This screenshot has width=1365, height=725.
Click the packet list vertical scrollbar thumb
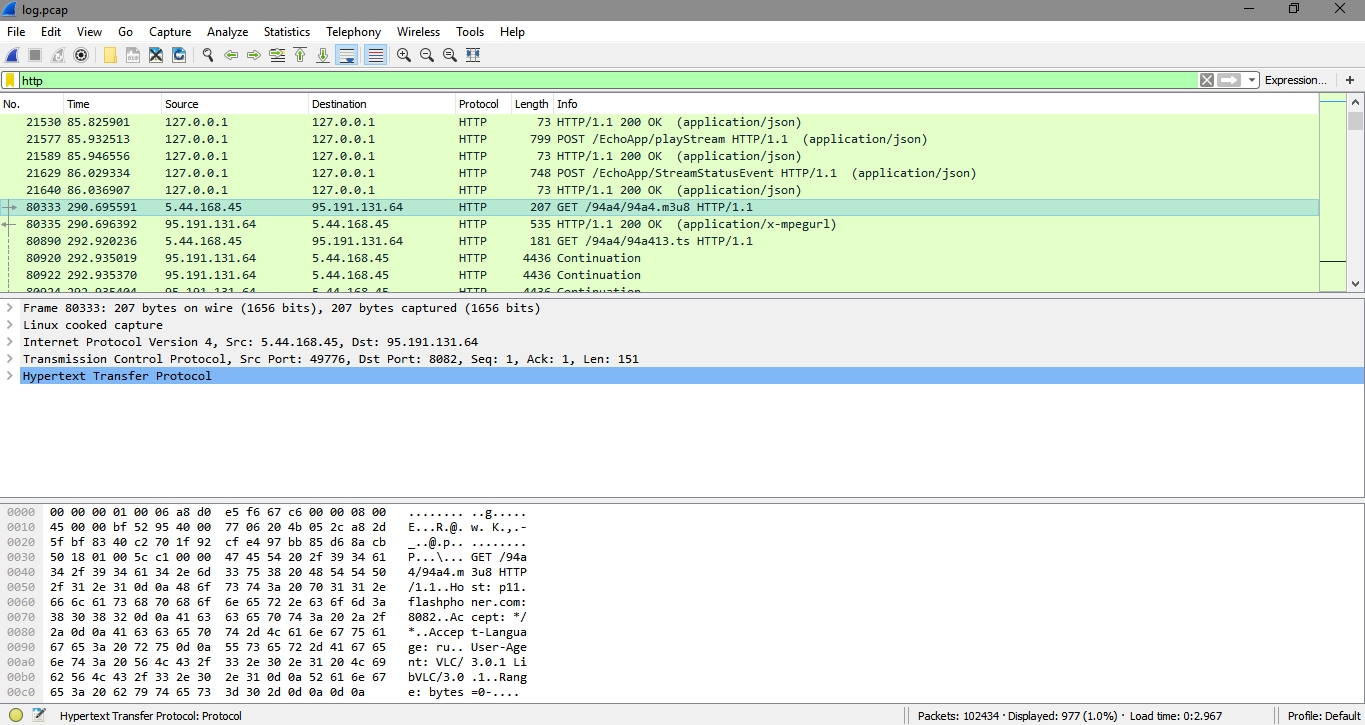click(1355, 121)
